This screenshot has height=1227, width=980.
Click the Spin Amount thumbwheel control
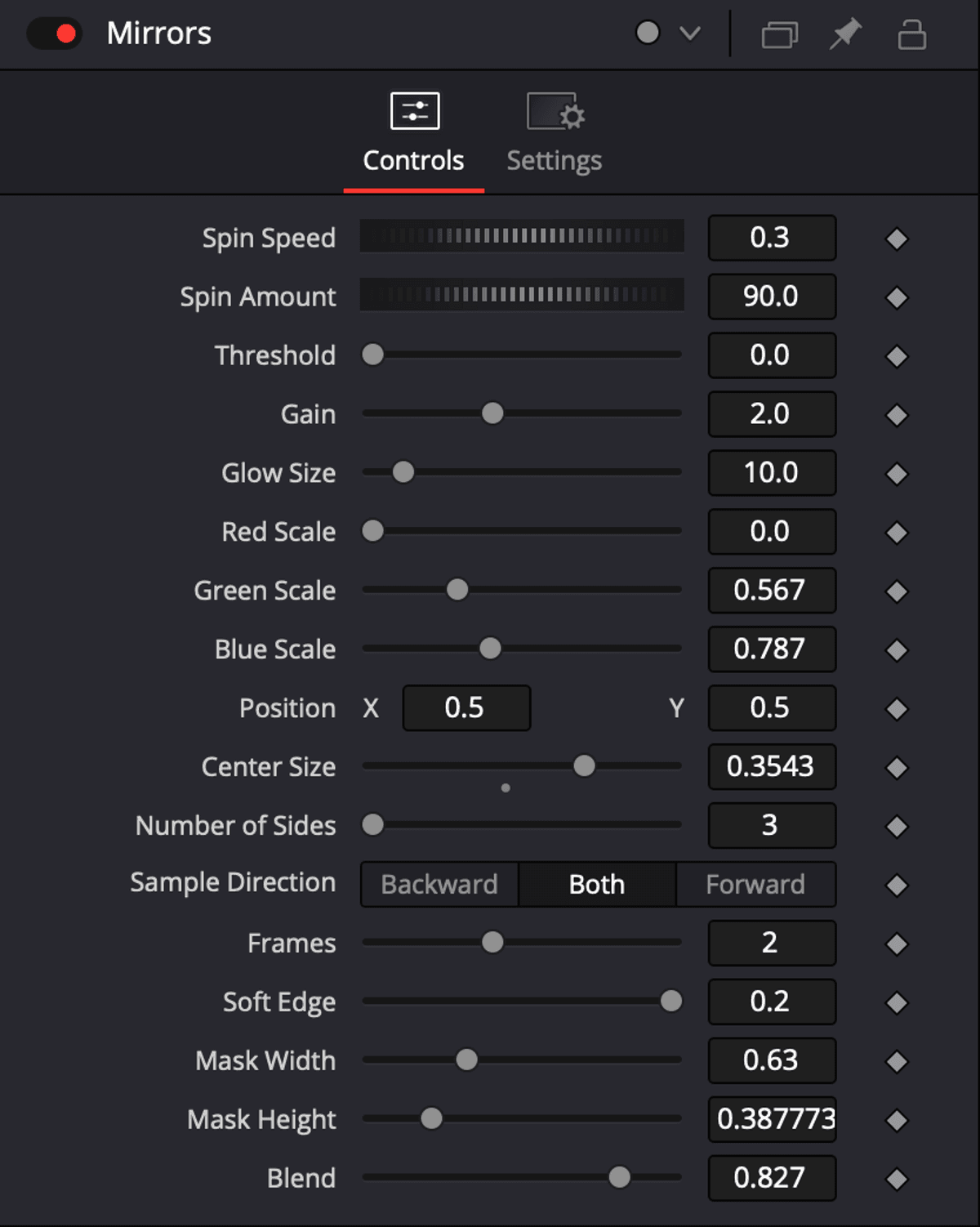point(522,295)
